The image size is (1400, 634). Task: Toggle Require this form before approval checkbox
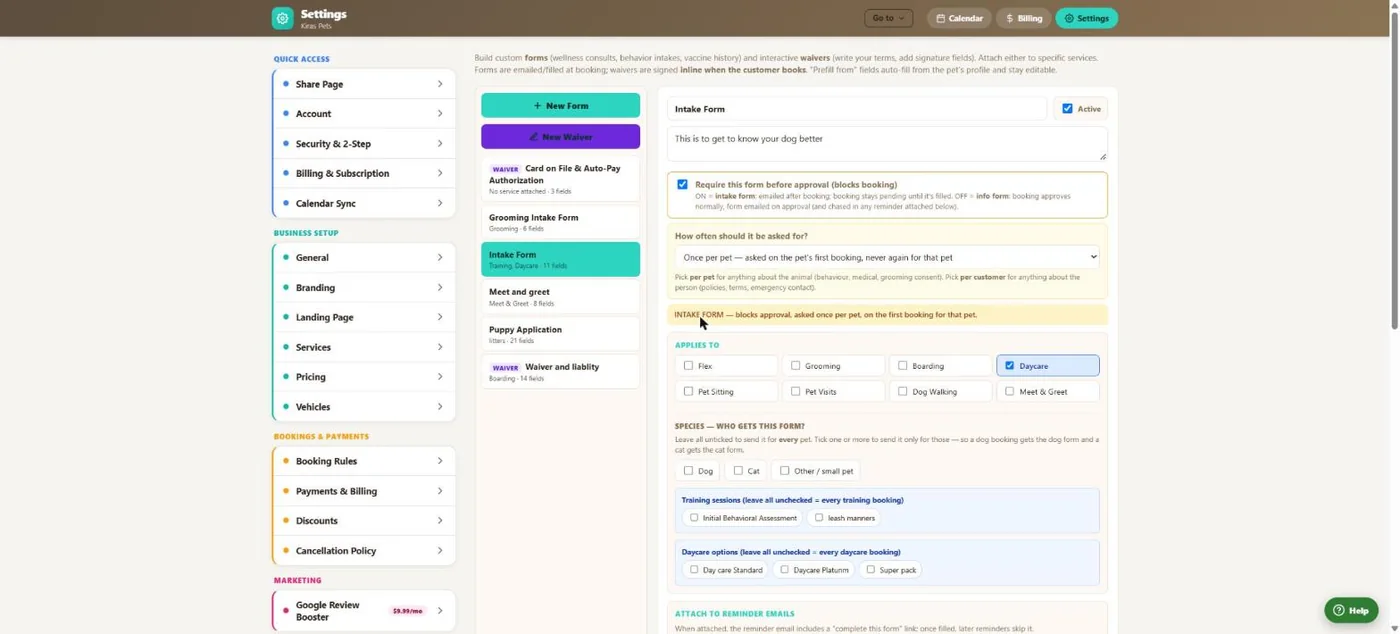682,185
